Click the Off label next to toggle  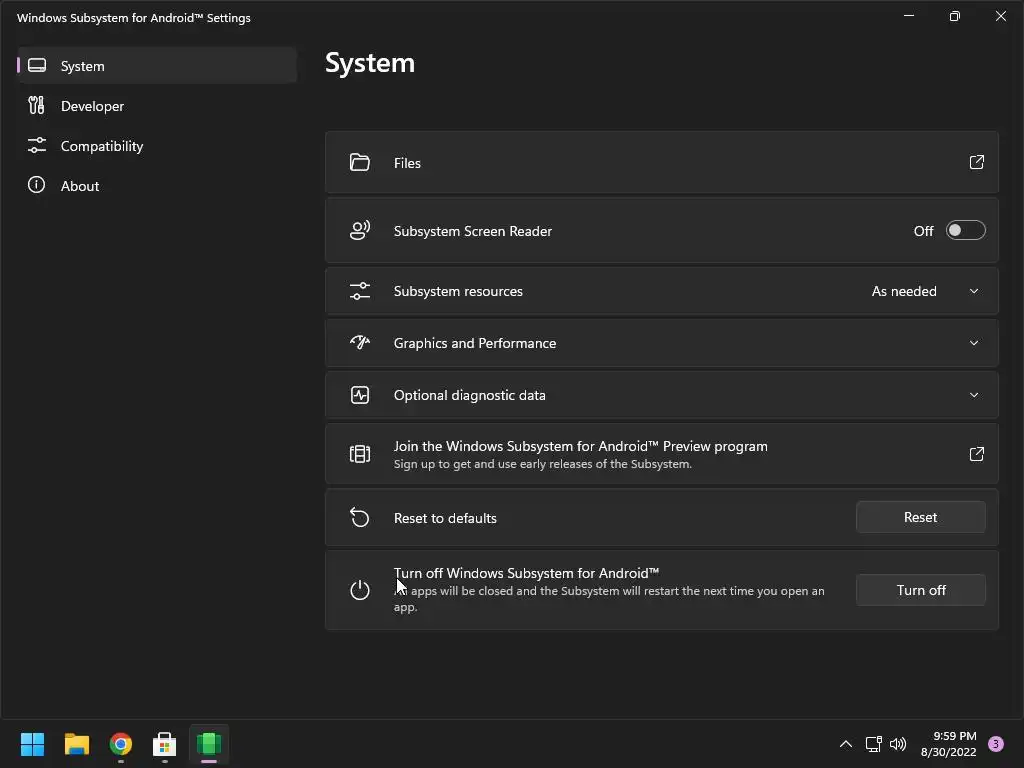tap(923, 231)
